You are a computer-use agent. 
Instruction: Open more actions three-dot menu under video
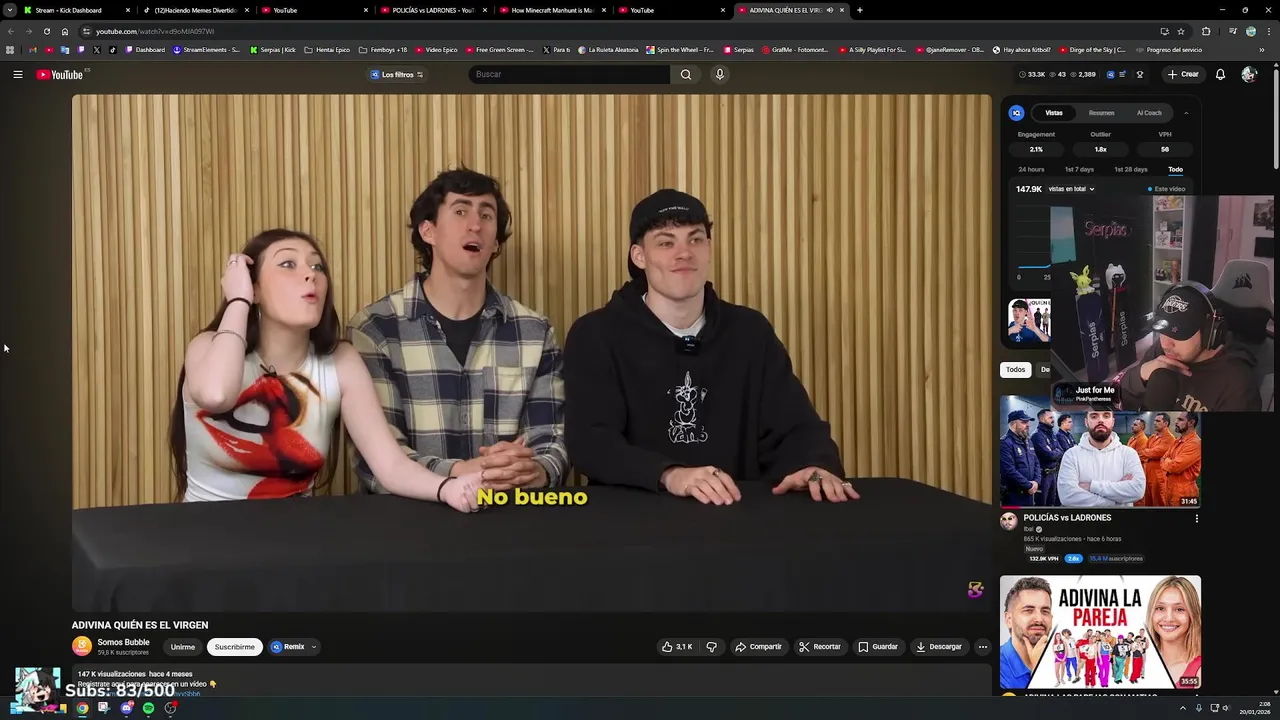point(982,647)
